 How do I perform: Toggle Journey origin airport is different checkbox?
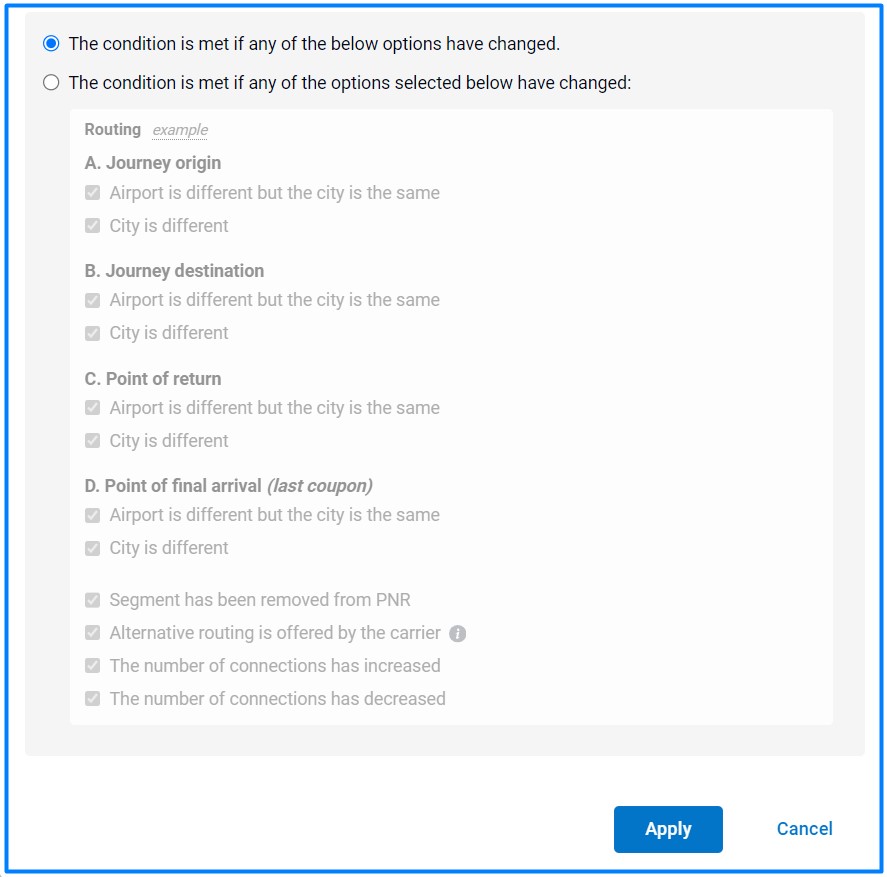(x=93, y=193)
